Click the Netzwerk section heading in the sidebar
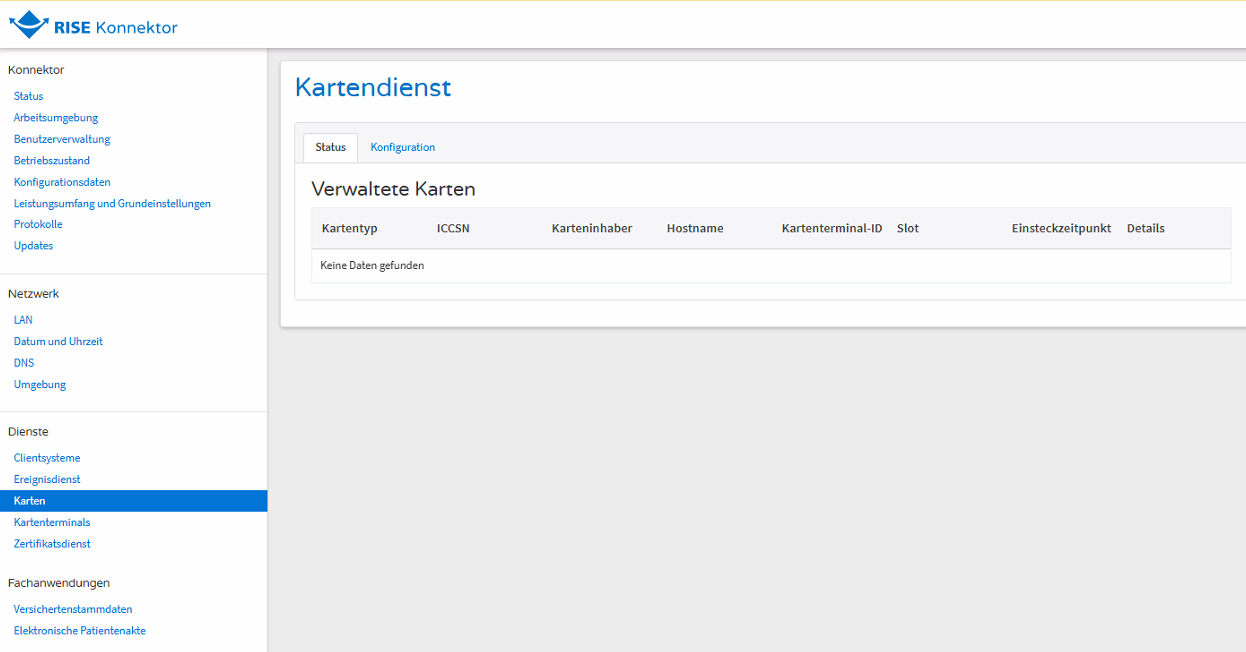1246x652 pixels. [34, 294]
